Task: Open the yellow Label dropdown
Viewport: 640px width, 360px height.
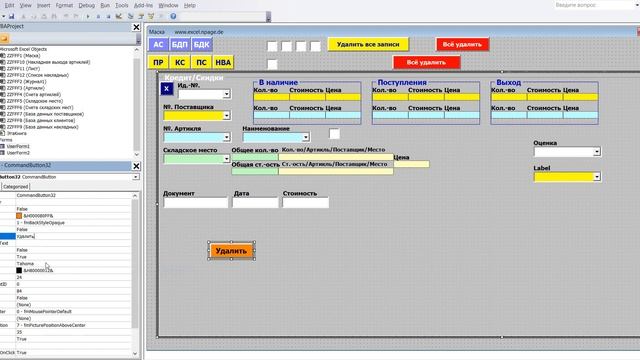Action: pyautogui.click(x=597, y=177)
